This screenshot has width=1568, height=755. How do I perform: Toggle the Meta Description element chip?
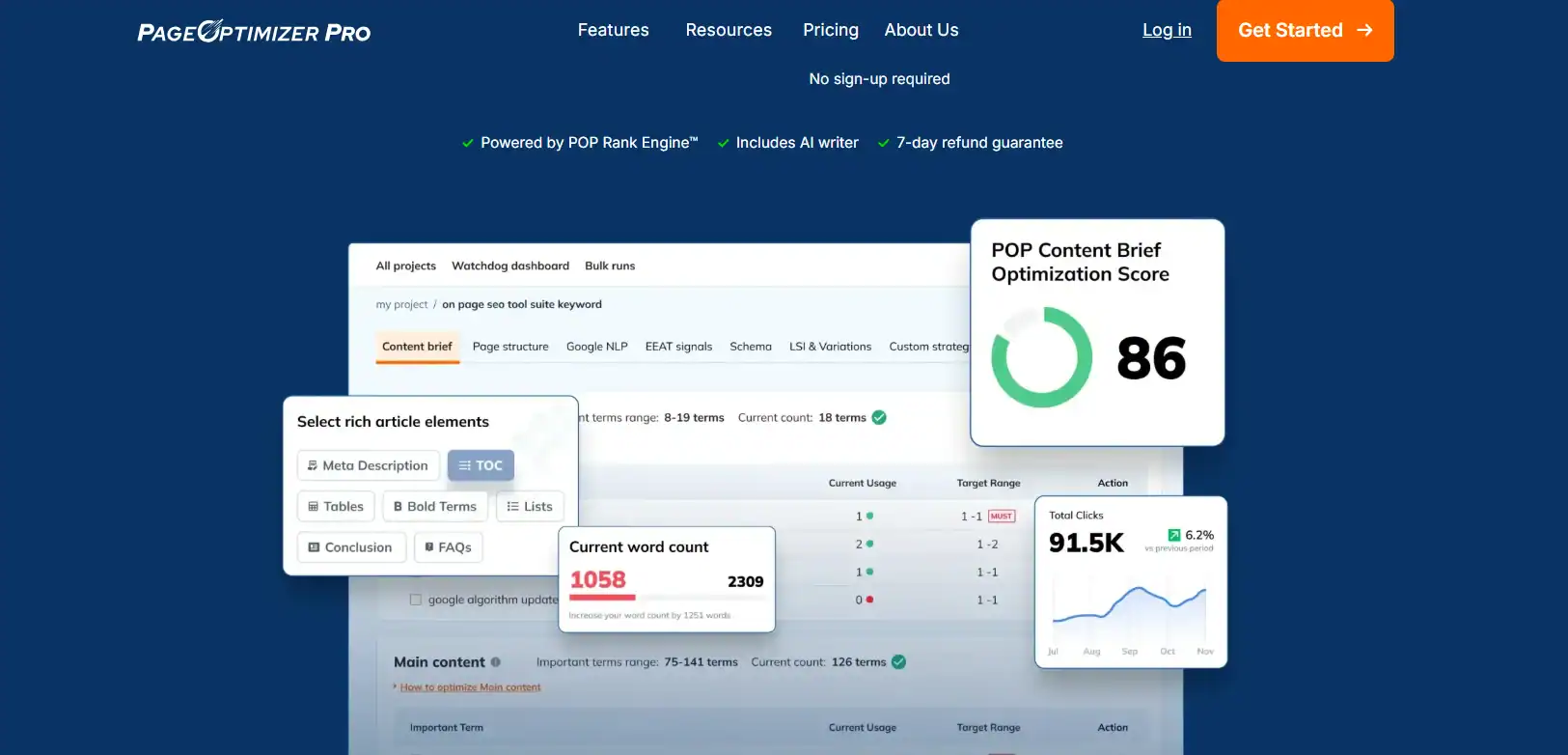coord(368,465)
